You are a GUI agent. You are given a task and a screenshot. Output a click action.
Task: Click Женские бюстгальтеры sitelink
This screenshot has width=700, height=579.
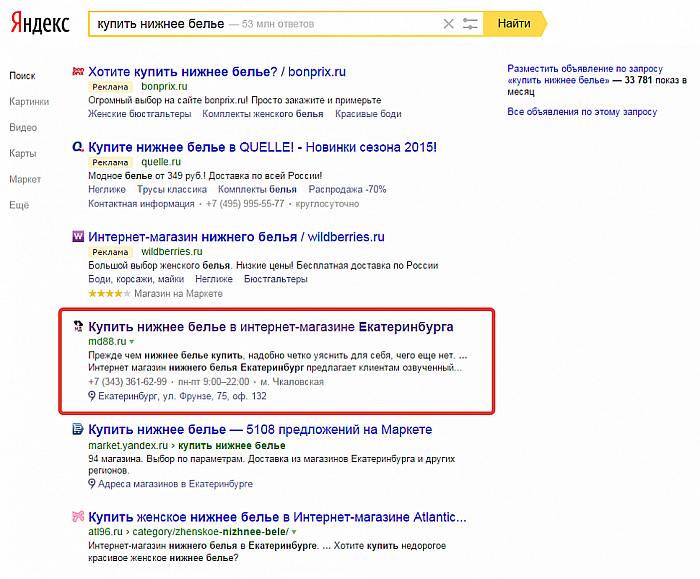140,114
